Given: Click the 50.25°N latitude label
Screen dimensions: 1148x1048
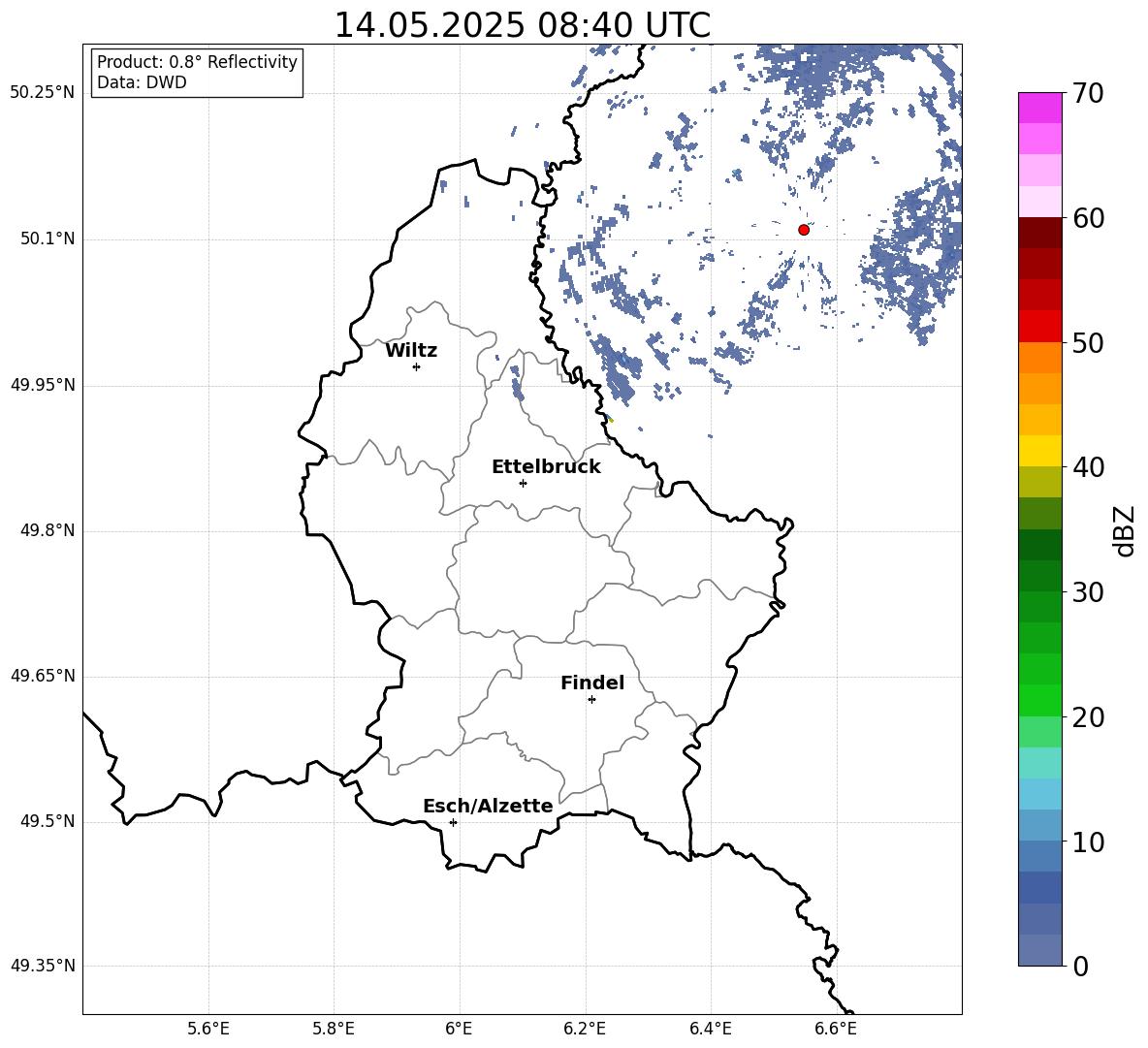Looking at the screenshot, I should pos(43,93).
